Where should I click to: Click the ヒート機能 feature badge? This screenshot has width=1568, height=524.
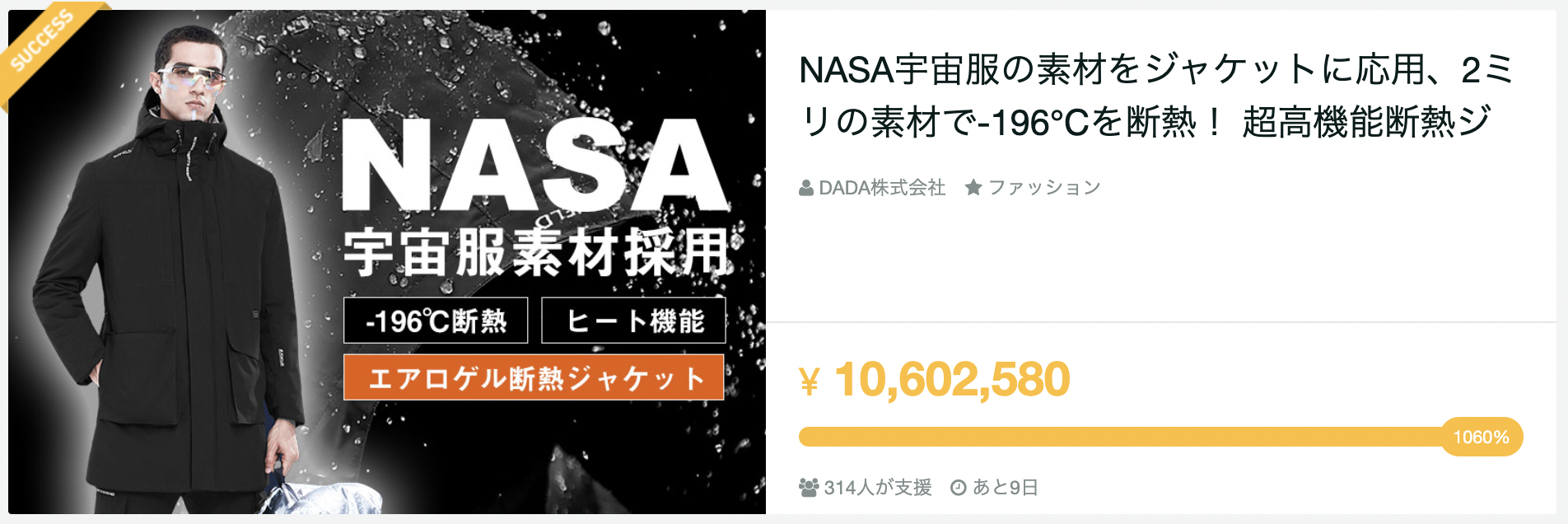pyautogui.click(x=634, y=322)
